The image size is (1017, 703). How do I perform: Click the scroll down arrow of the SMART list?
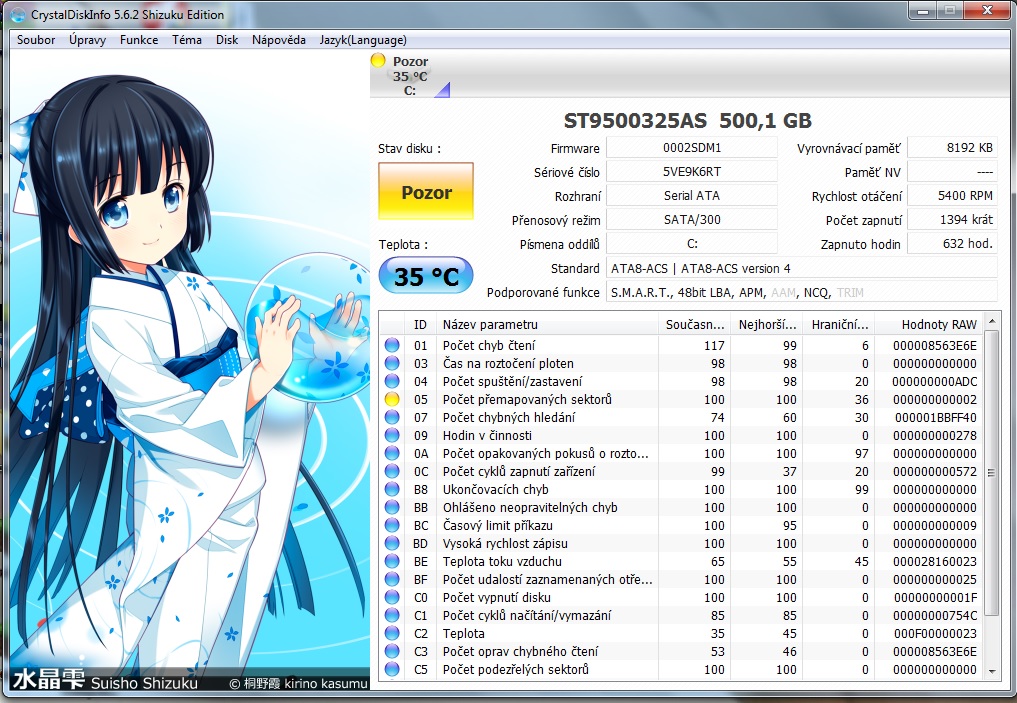(x=991, y=671)
